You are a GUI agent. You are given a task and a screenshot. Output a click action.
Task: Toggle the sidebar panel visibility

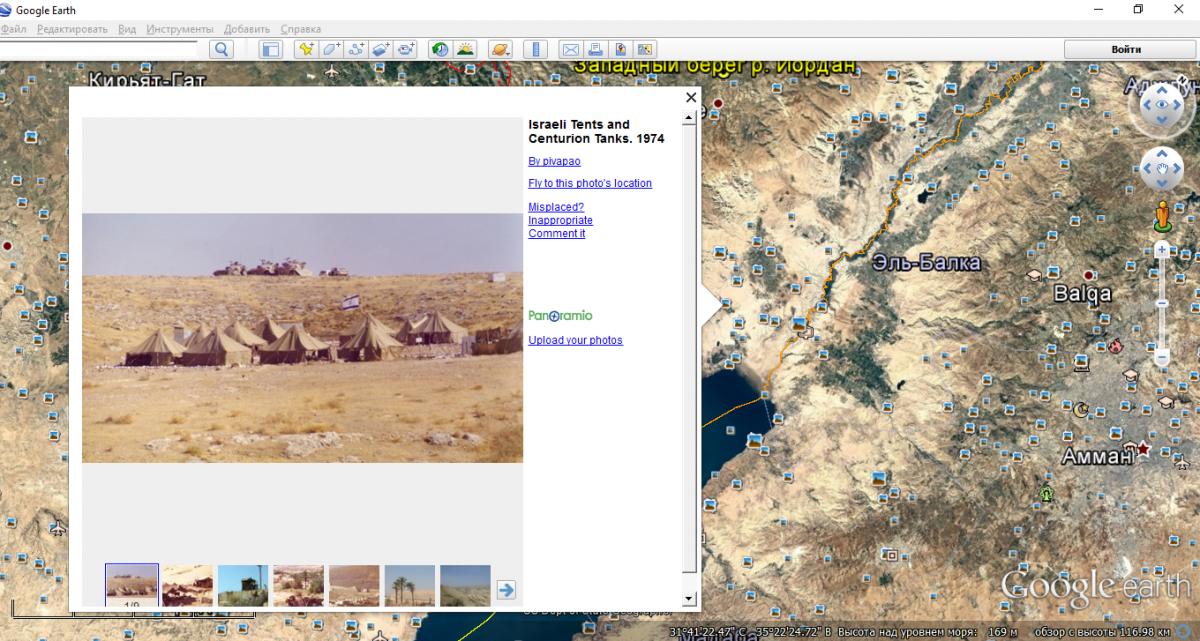[270, 49]
